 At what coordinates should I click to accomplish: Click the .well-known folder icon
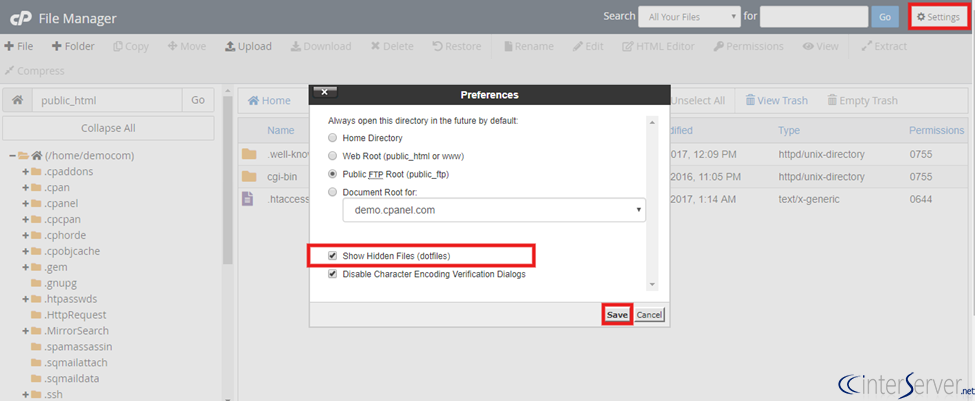tap(249, 154)
